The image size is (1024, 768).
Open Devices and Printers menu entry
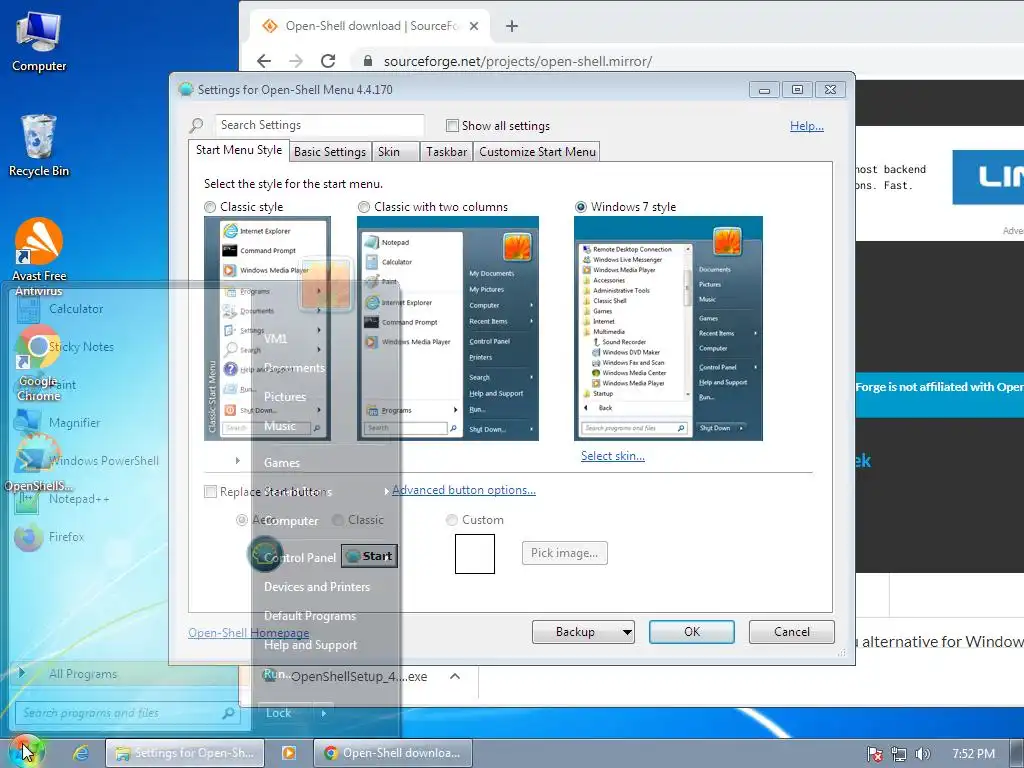[x=317, y=586]
